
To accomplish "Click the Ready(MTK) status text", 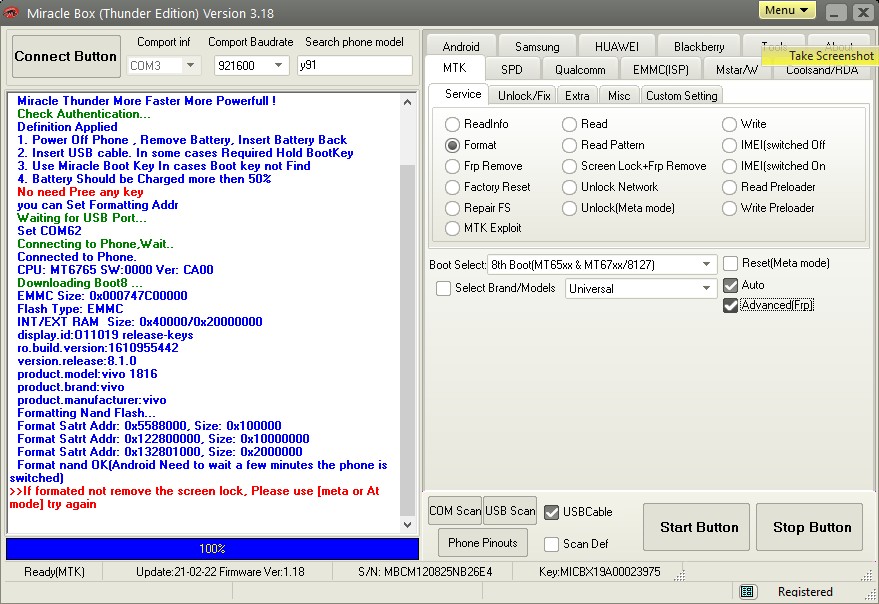I will coord(54,572).
